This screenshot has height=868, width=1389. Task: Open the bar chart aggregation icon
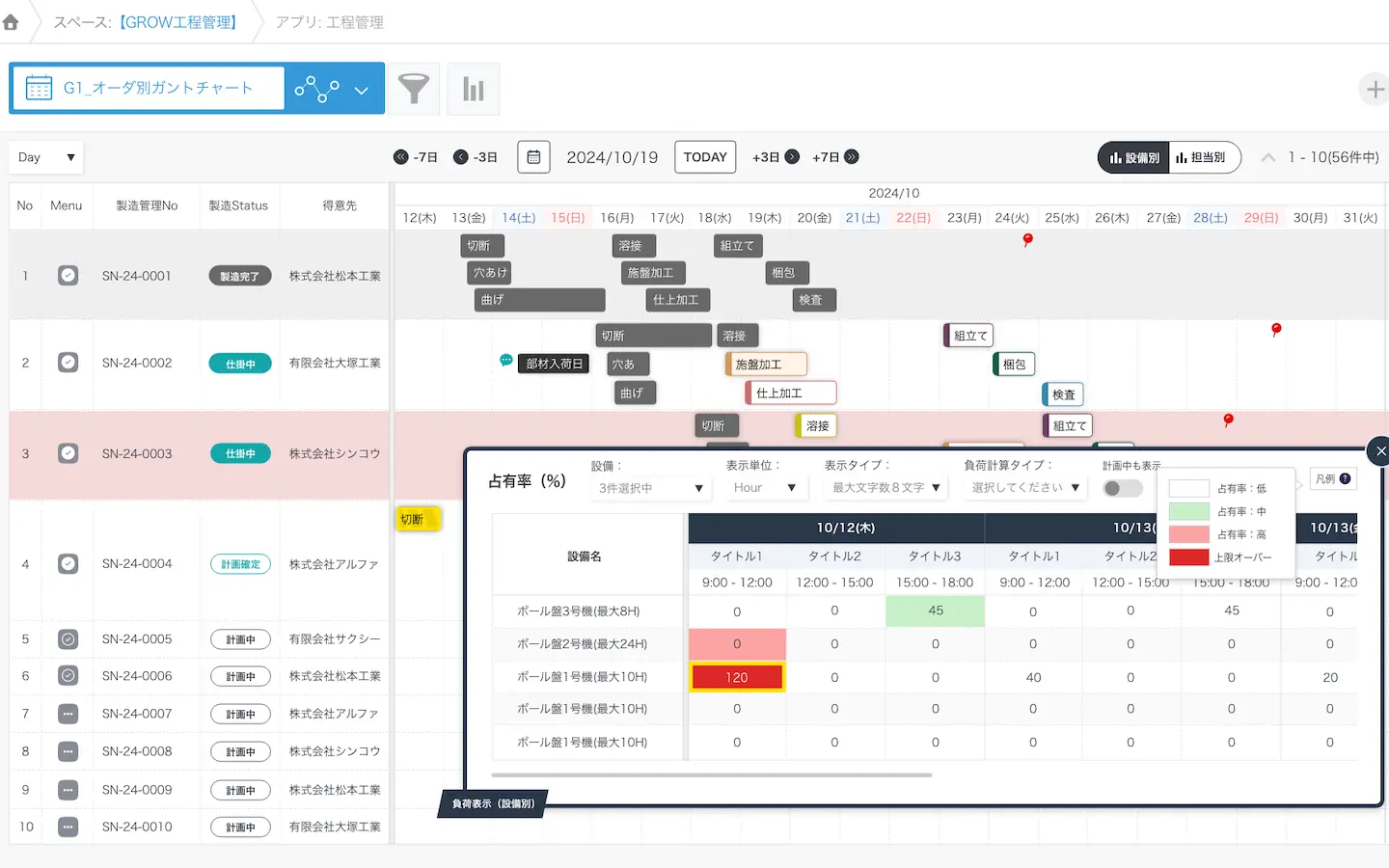pyautogui.click(x=473, y=89)
